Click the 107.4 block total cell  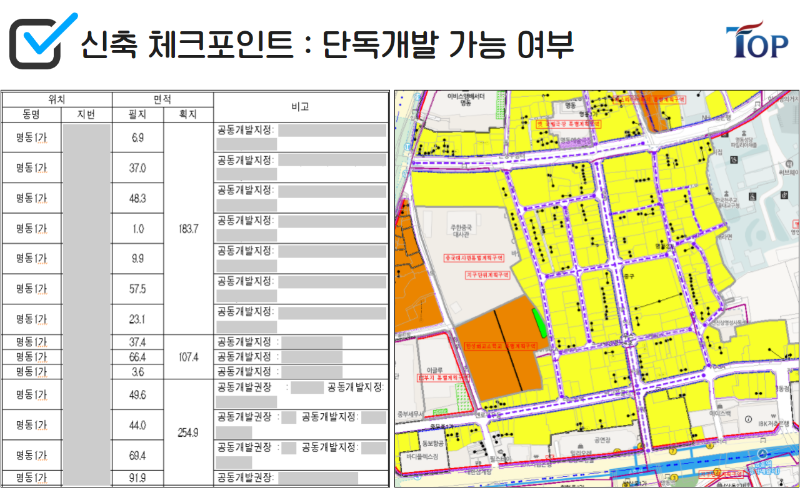(188, 357)
